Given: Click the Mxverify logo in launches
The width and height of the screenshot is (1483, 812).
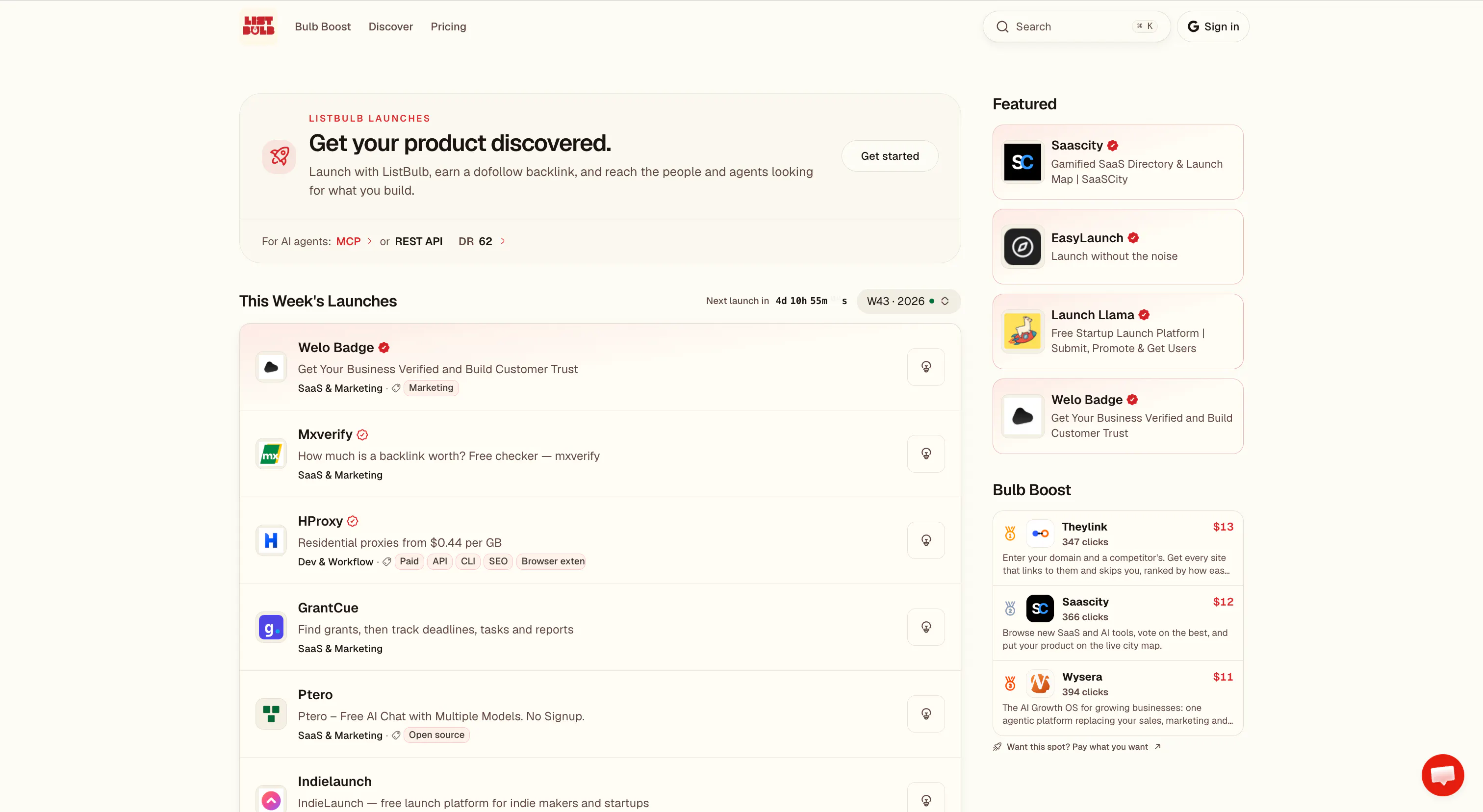Looking at the screenshot, I should 271,454.
